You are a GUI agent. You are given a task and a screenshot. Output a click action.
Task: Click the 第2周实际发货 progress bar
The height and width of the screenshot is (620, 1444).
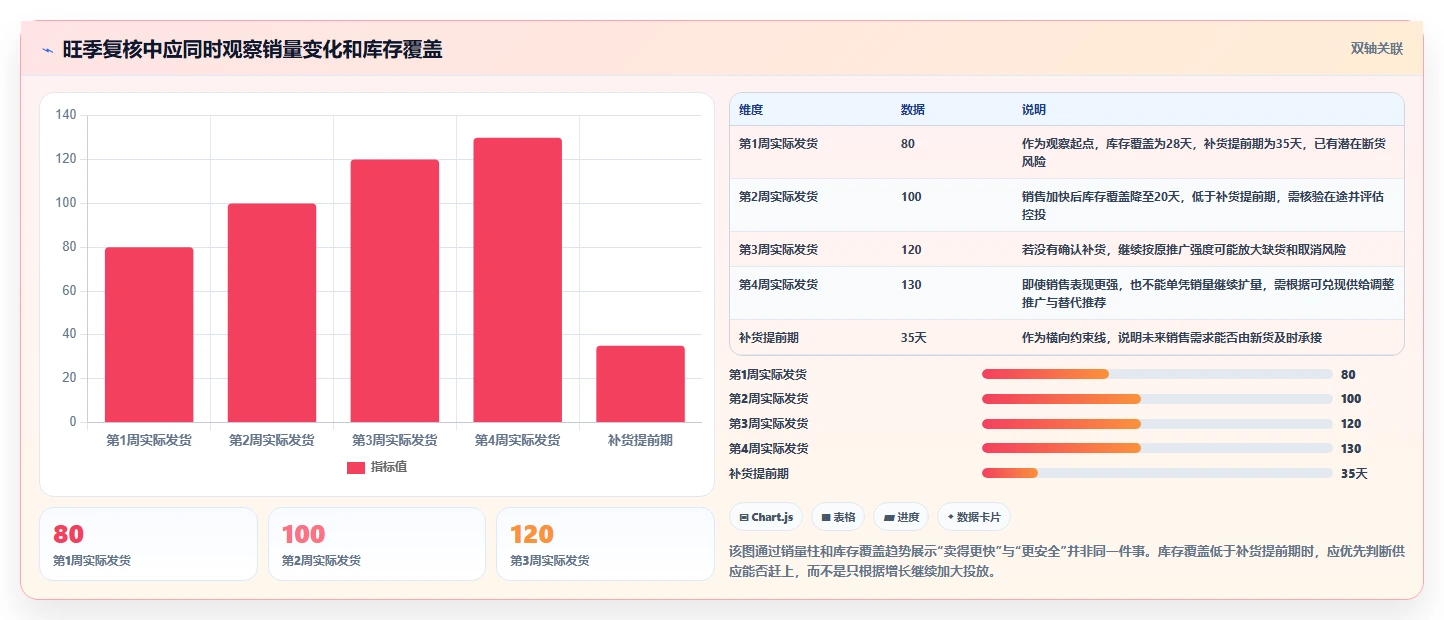1157,399
